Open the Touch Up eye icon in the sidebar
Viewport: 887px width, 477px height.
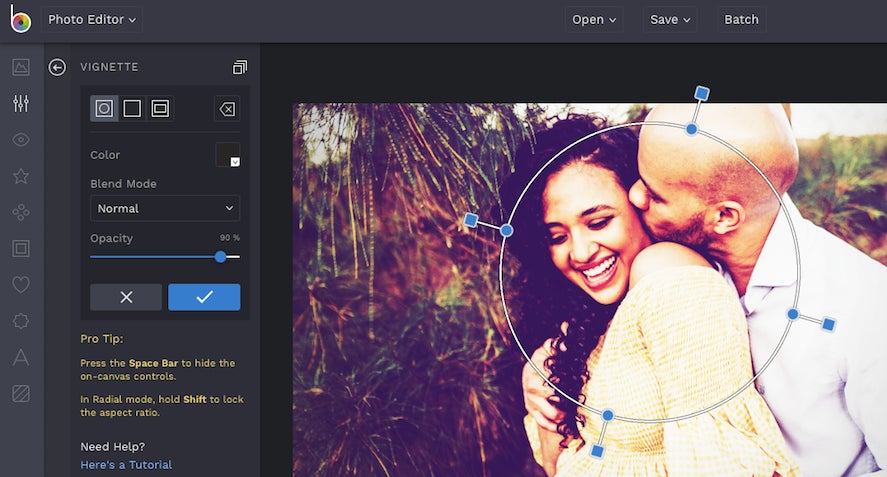tap(21, 140)
